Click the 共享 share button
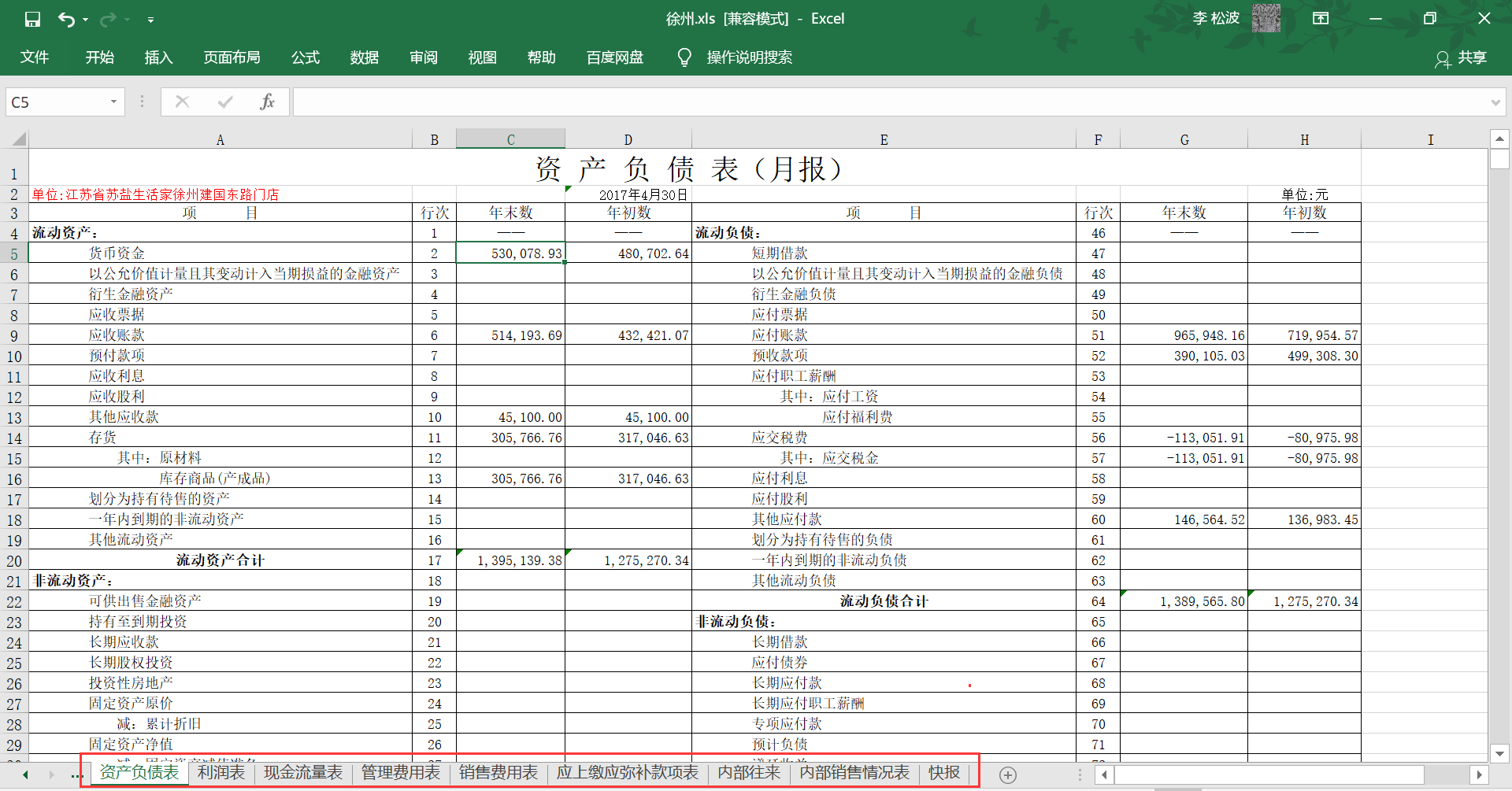The height and width of the screenshot is (791, 1512). (x=1462, y=58)
